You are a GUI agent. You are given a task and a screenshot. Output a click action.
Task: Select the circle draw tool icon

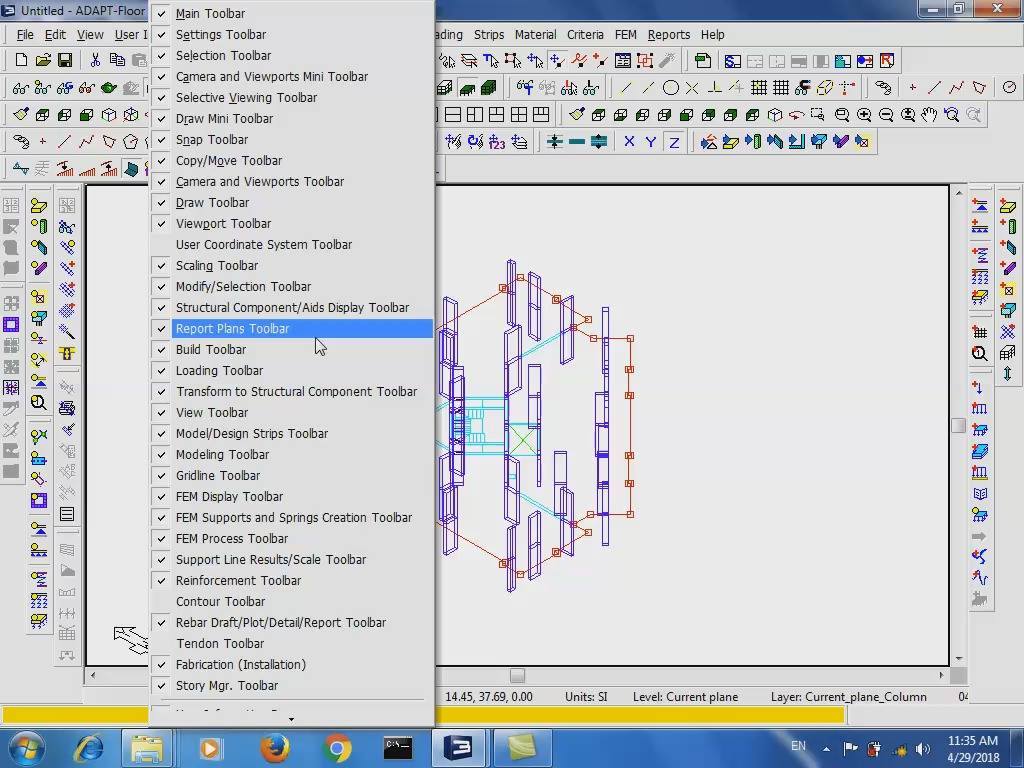coord(670,88)
